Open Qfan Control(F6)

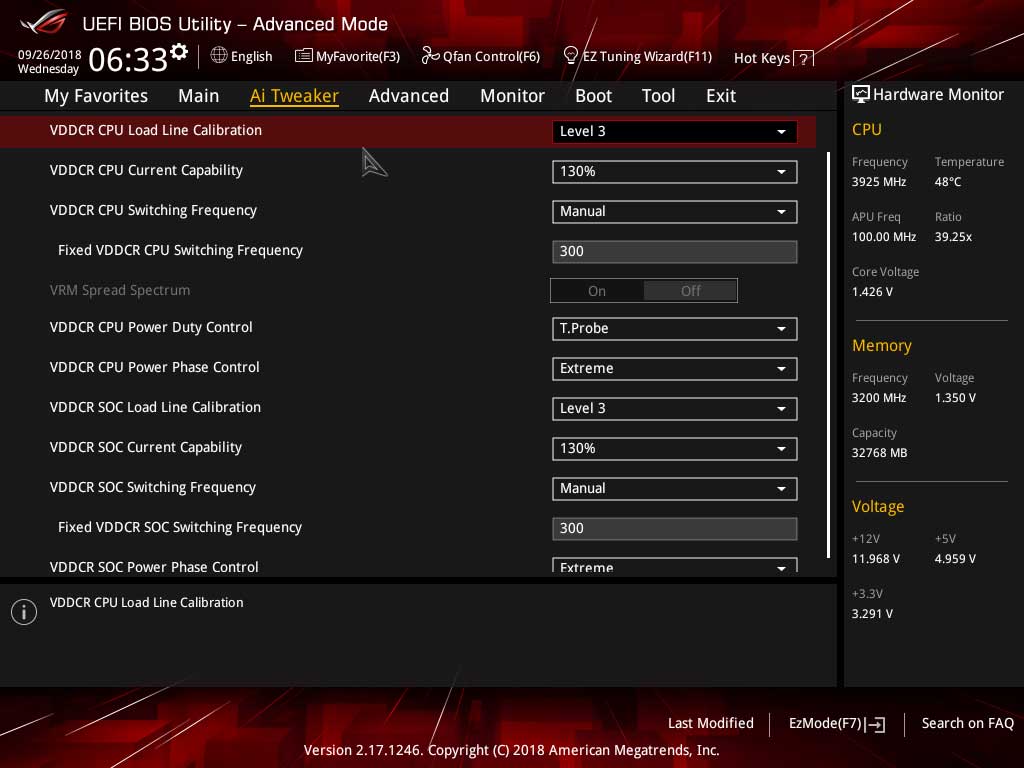pyautogui.click(x=481, y=56)
